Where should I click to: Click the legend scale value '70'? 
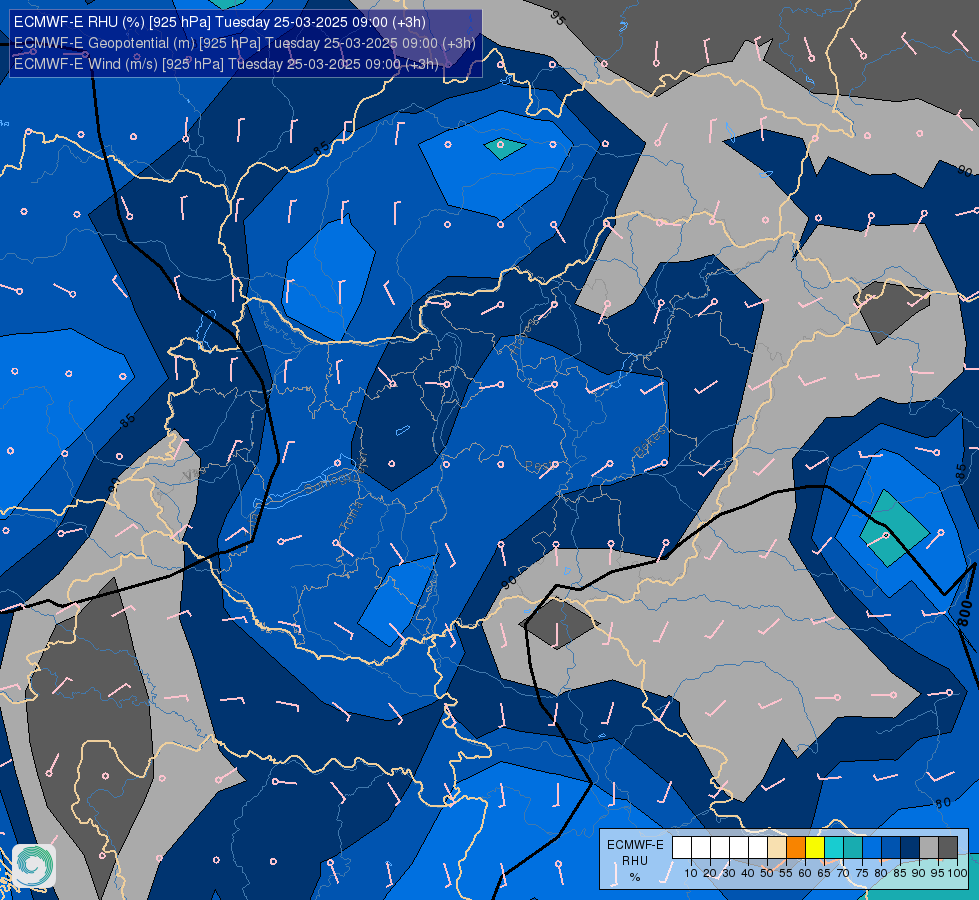click(843, 873)
